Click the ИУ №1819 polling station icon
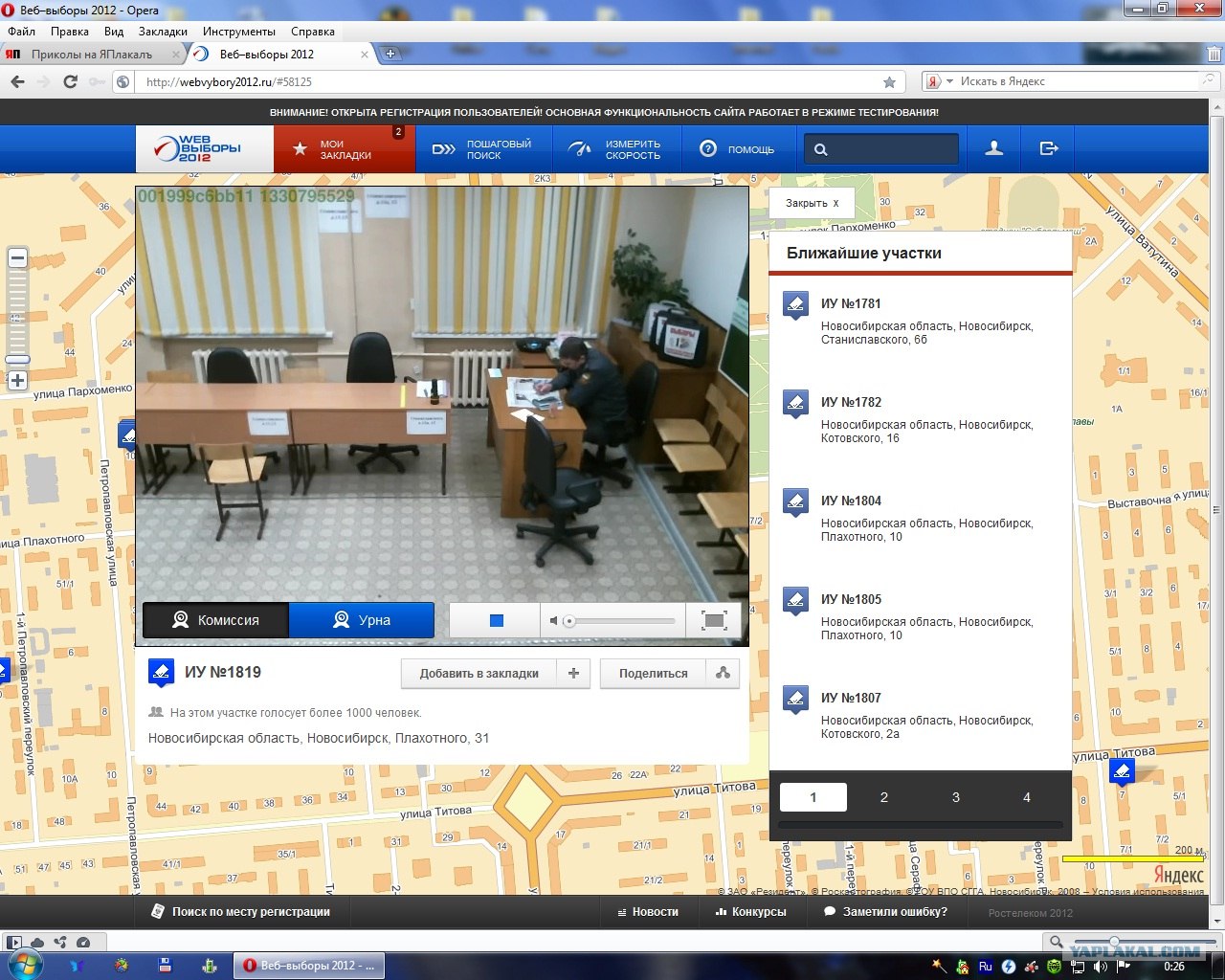 [161, 672]
